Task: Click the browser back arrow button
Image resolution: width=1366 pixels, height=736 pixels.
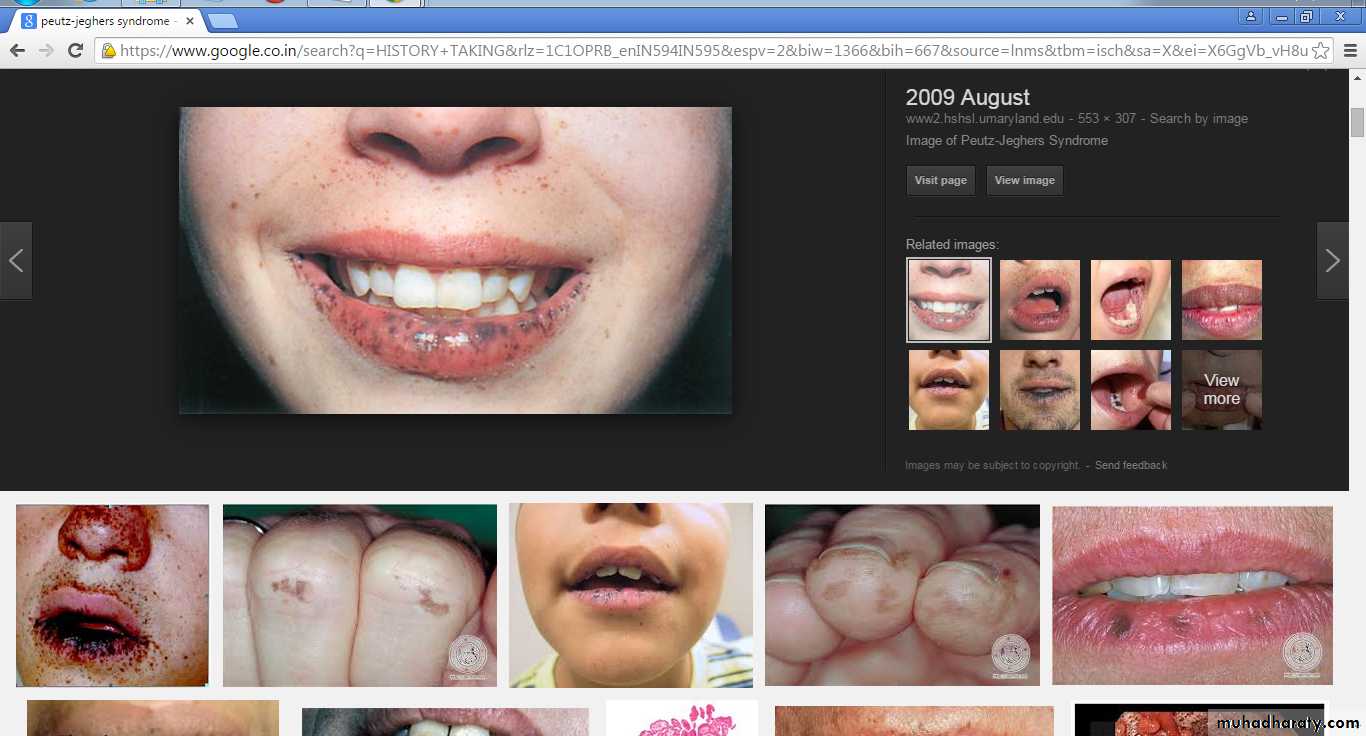Action: coord(17,50)
